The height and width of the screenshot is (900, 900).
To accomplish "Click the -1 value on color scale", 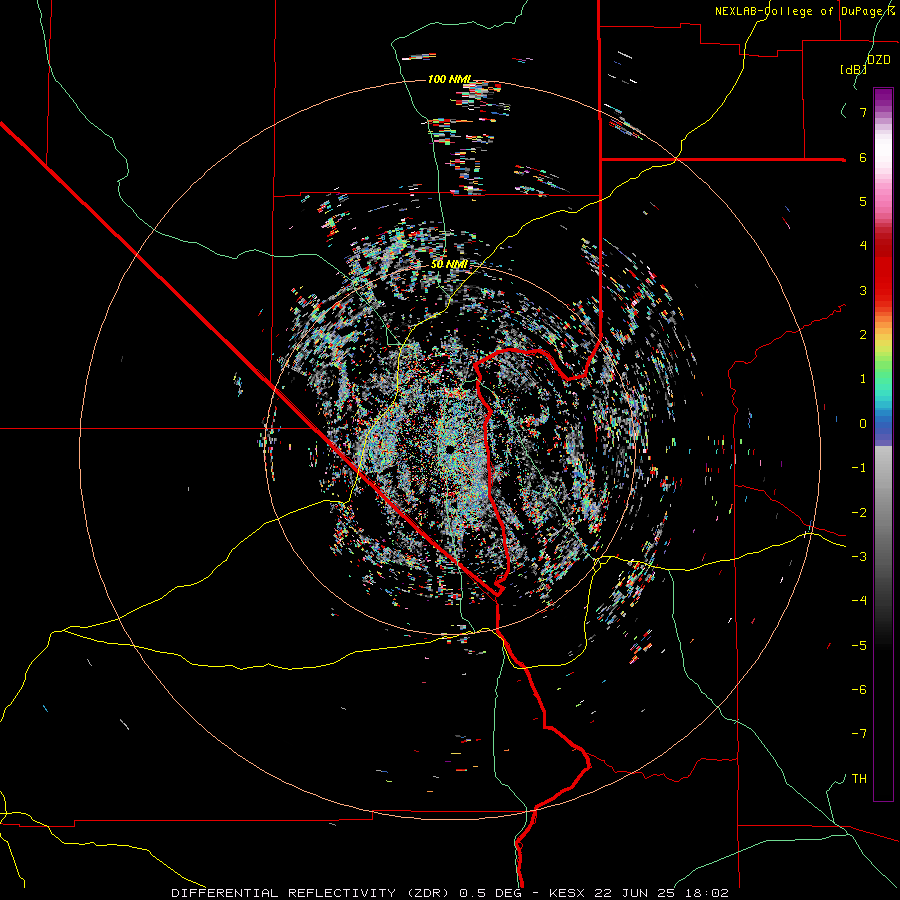I will coord(859,468).
